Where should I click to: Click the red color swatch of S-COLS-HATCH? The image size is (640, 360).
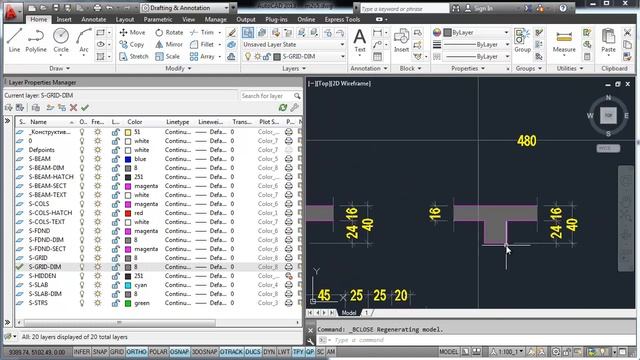click(128, 213)
